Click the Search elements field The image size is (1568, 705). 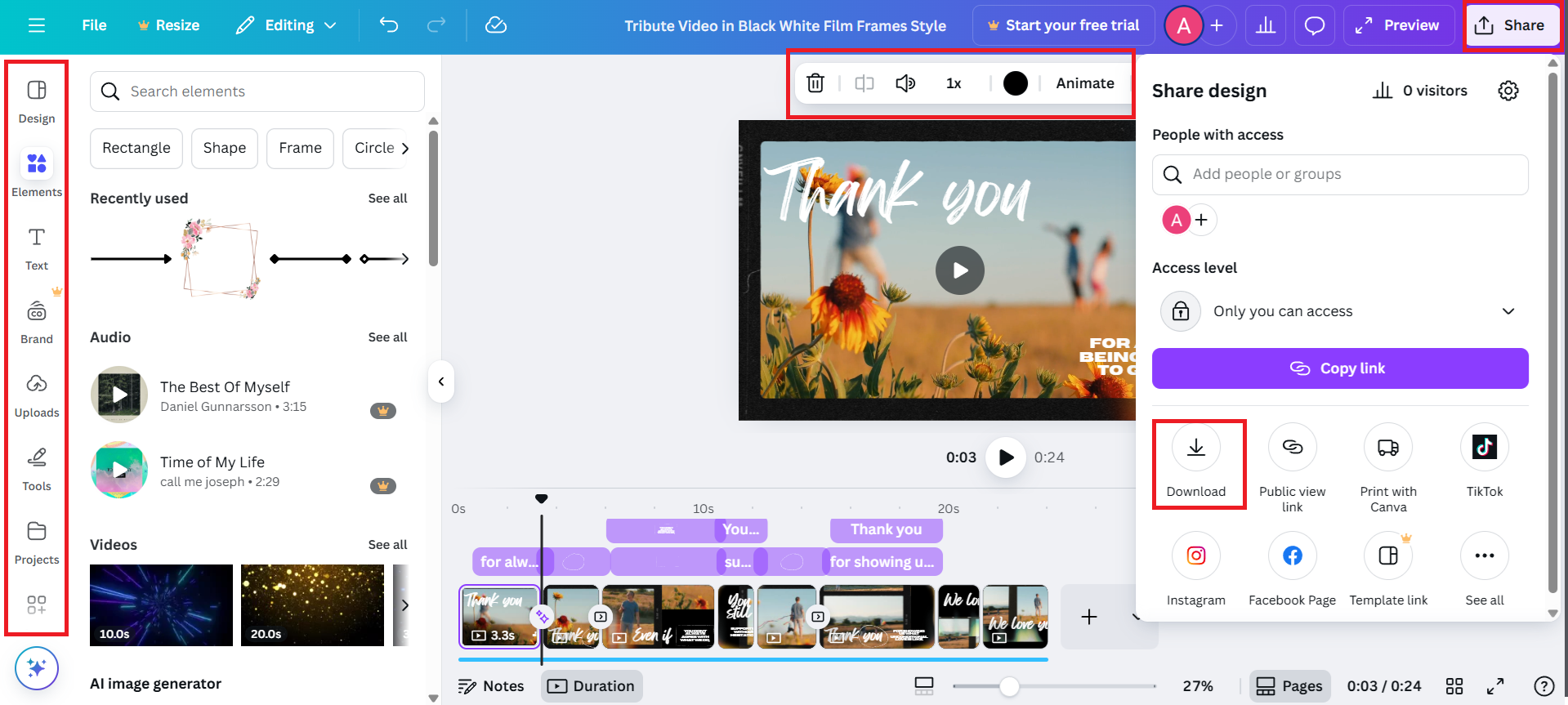(257, 91)
